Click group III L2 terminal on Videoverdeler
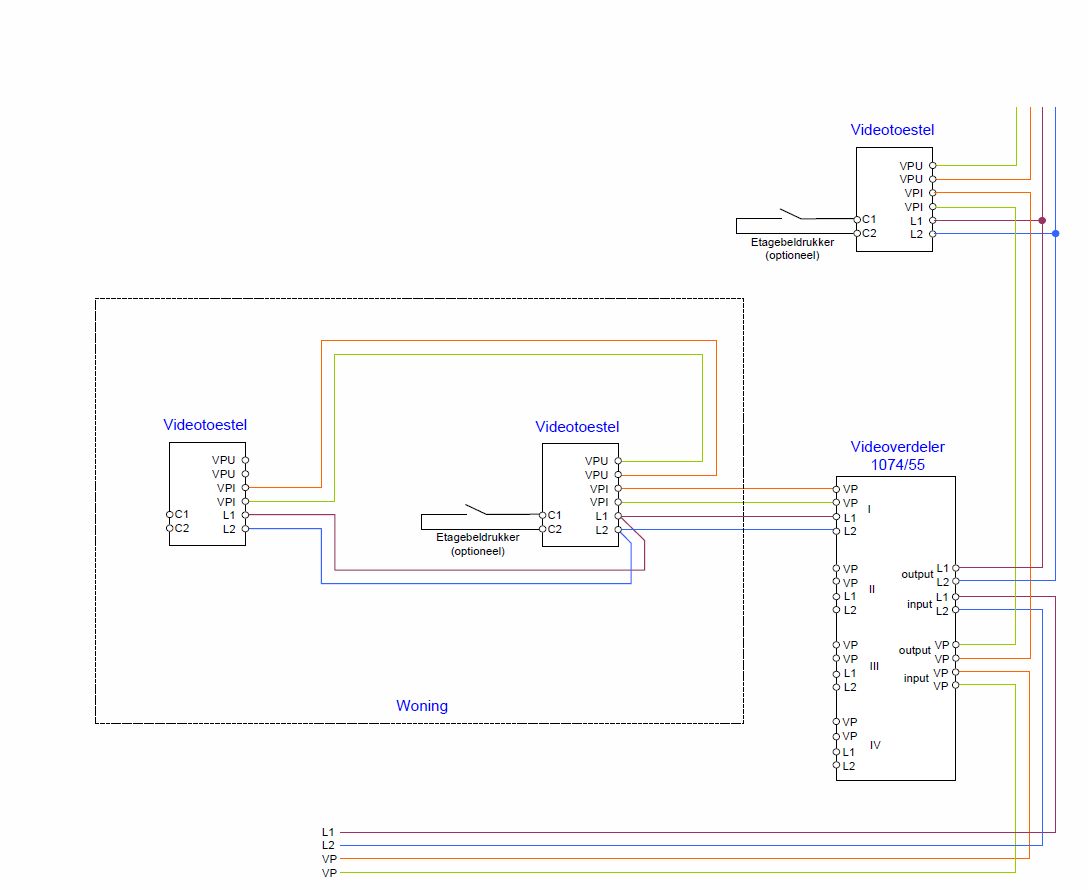Viewport: 1088px width, 890px height. pyautogui.click(x=836, y=687)
